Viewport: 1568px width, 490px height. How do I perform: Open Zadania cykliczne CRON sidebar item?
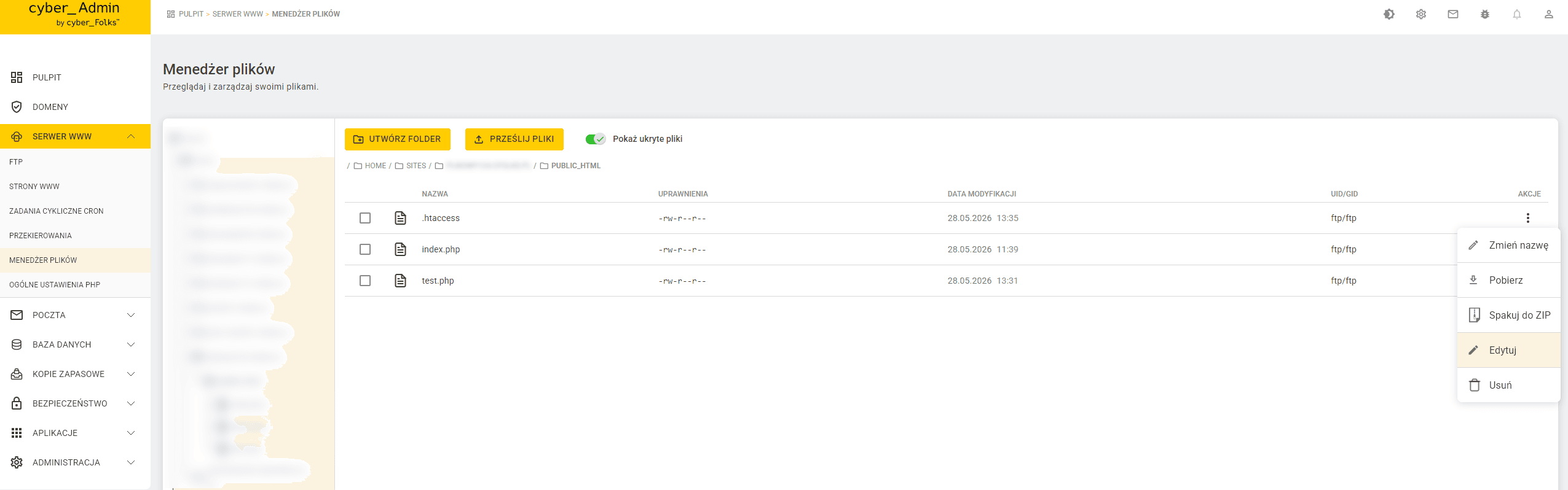coord(75,211)
